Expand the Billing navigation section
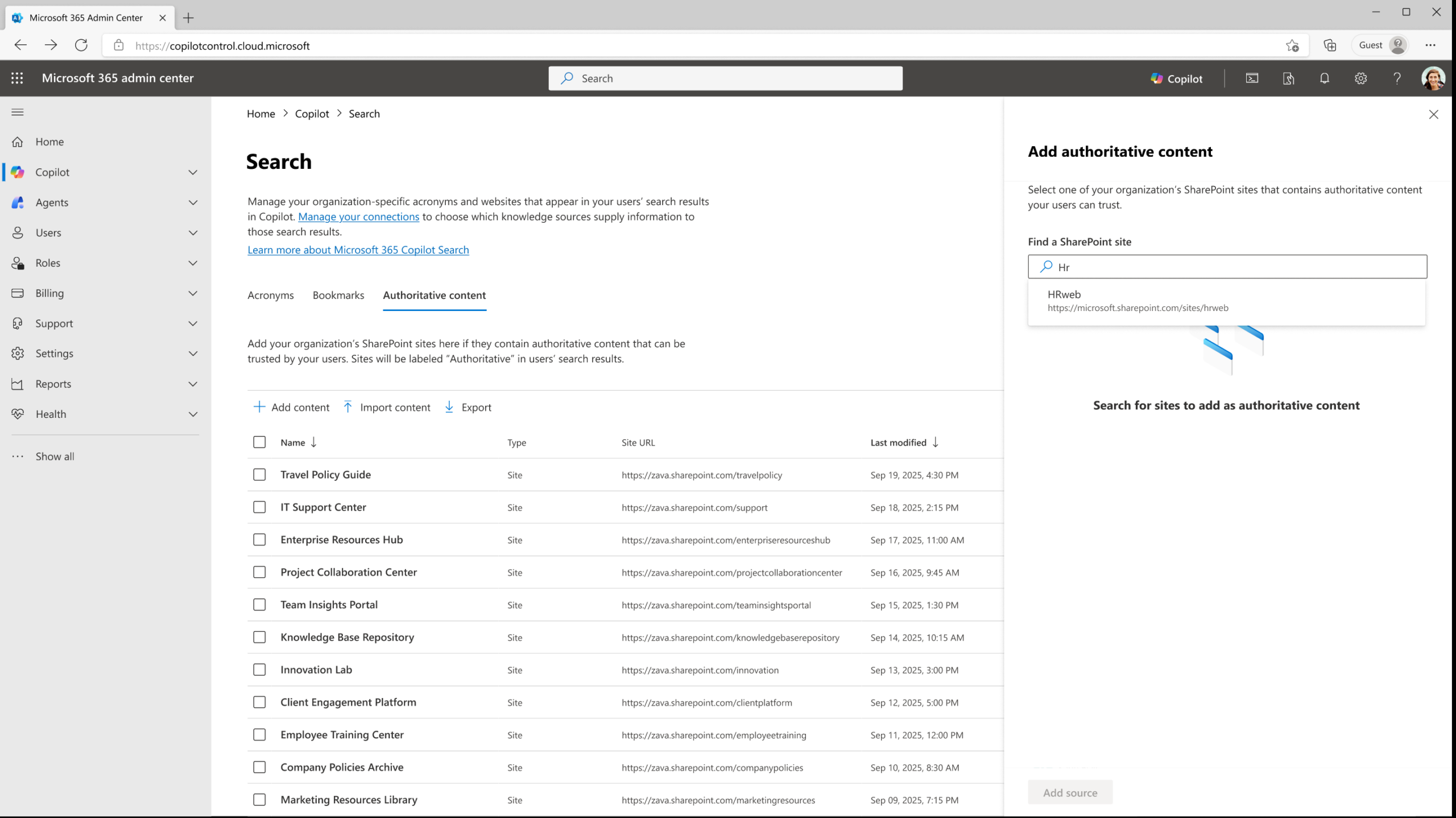Image resolution: width=1456 pixels, height=818 pixels. 193,293
